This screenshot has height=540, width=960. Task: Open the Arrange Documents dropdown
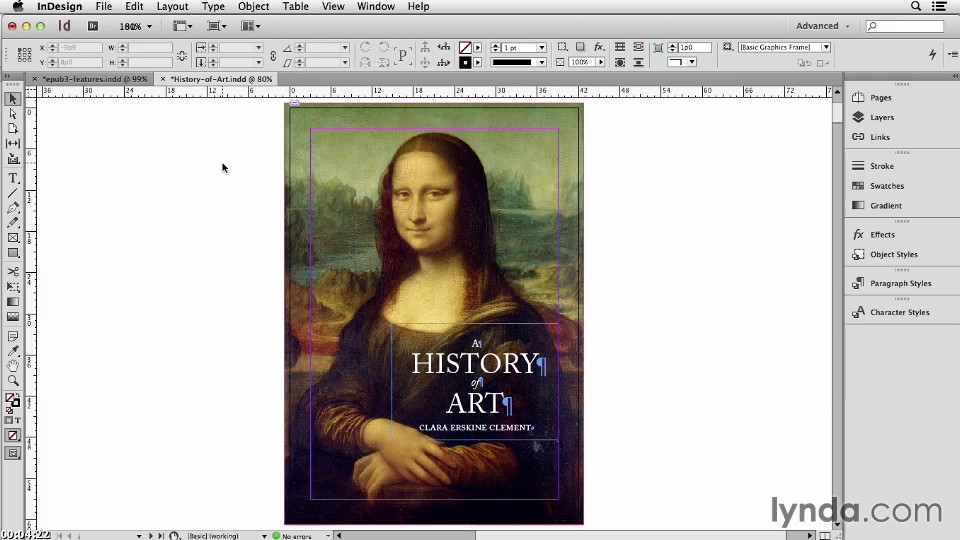[251, 26]
